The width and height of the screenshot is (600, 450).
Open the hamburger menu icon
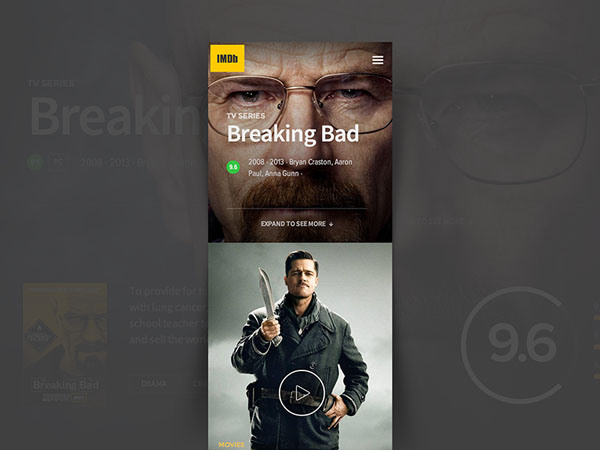(x=377, y=60)
